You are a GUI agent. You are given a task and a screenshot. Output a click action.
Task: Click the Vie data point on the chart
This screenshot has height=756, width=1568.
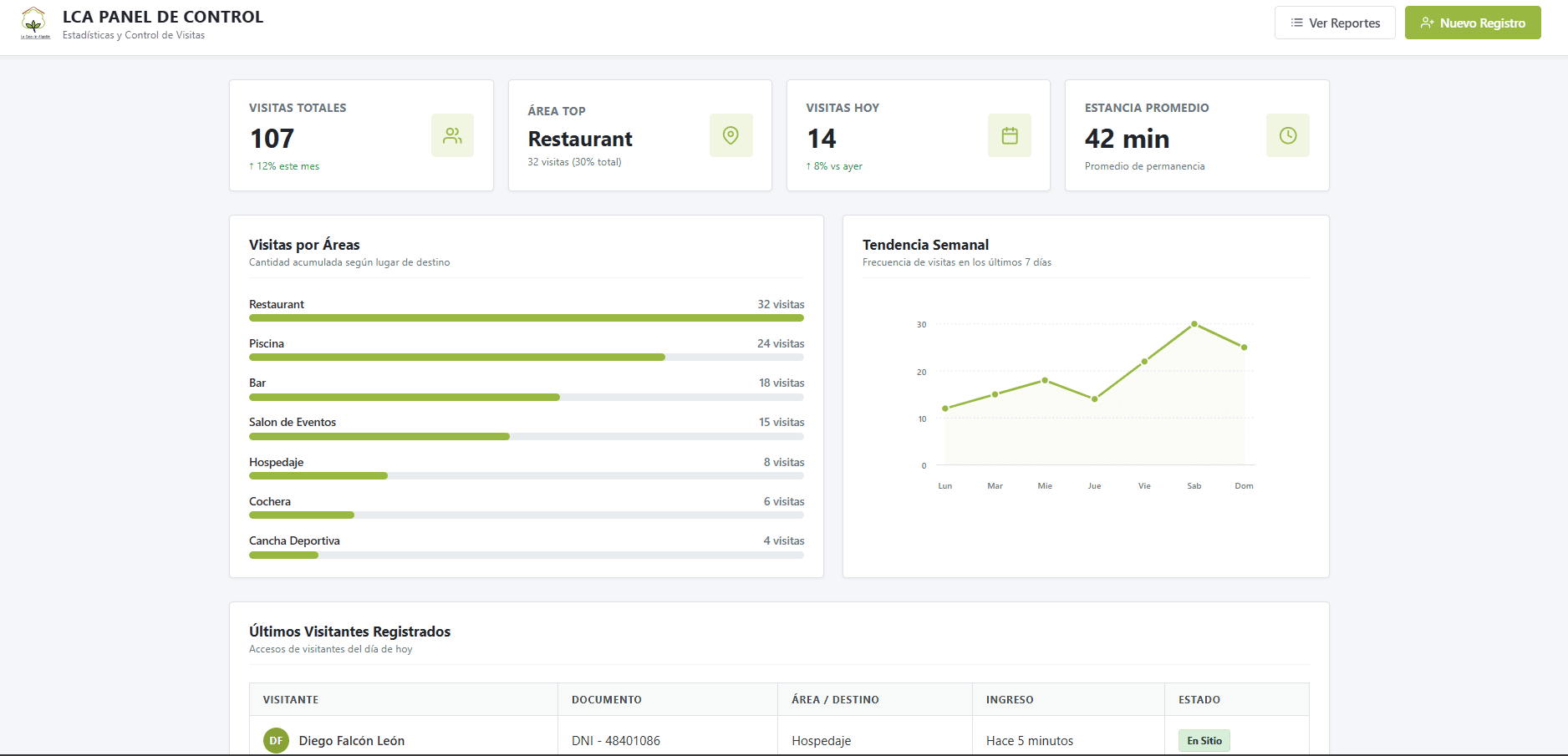click(x=1144, y=362)
